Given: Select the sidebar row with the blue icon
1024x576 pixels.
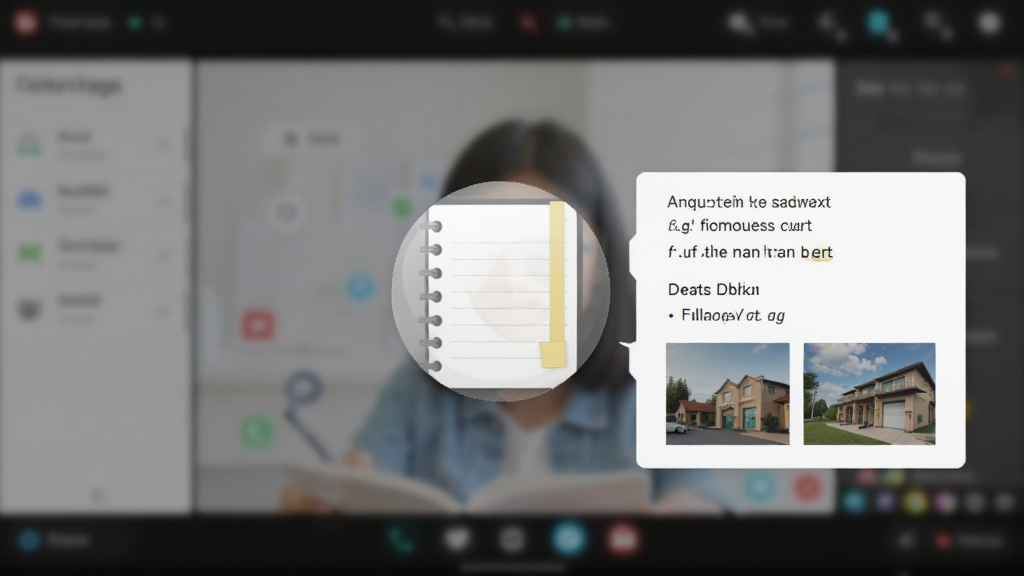Looking at the screenshot, I should (x=95, y=199).
